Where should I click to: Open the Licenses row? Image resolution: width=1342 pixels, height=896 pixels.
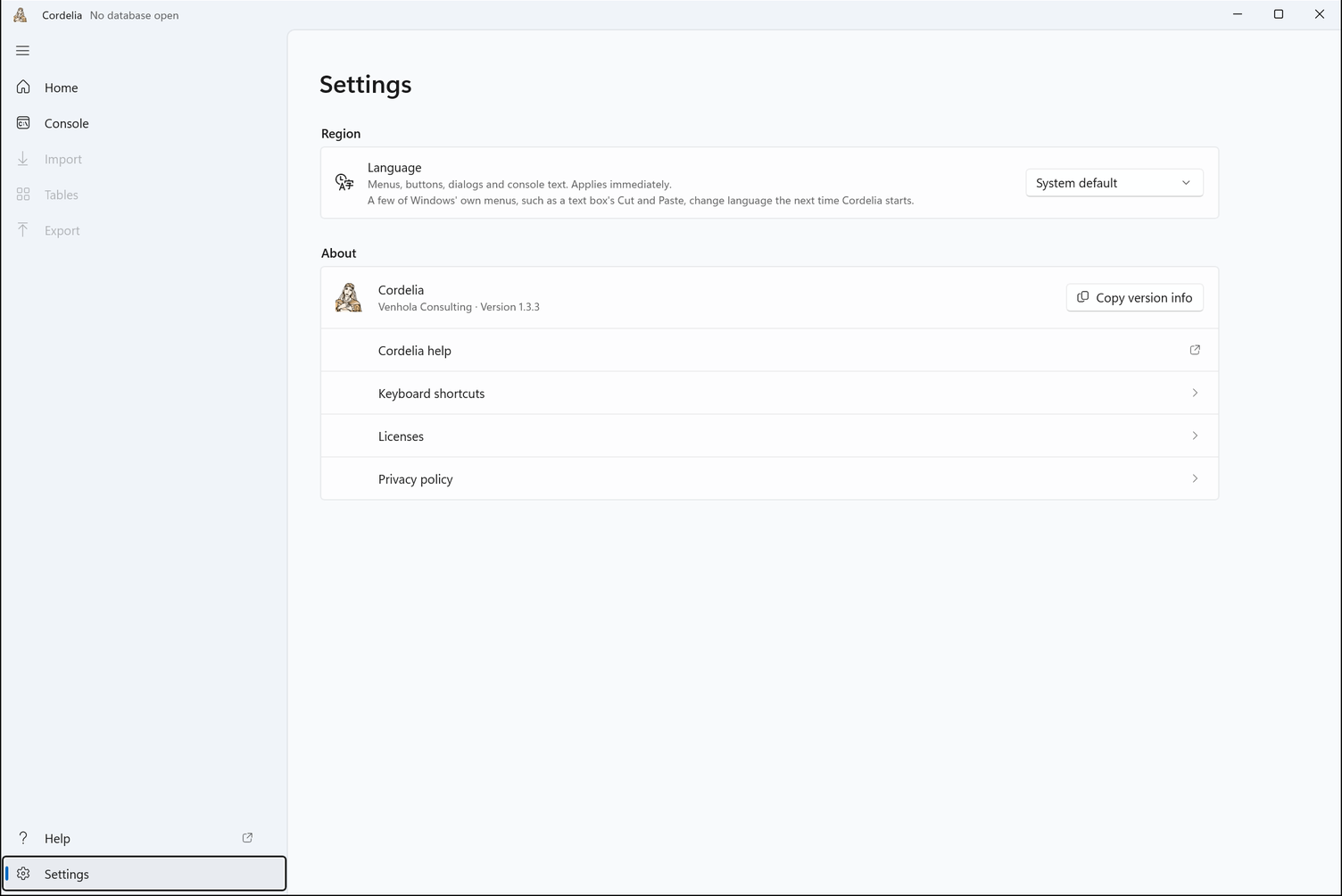coord(769,436)
